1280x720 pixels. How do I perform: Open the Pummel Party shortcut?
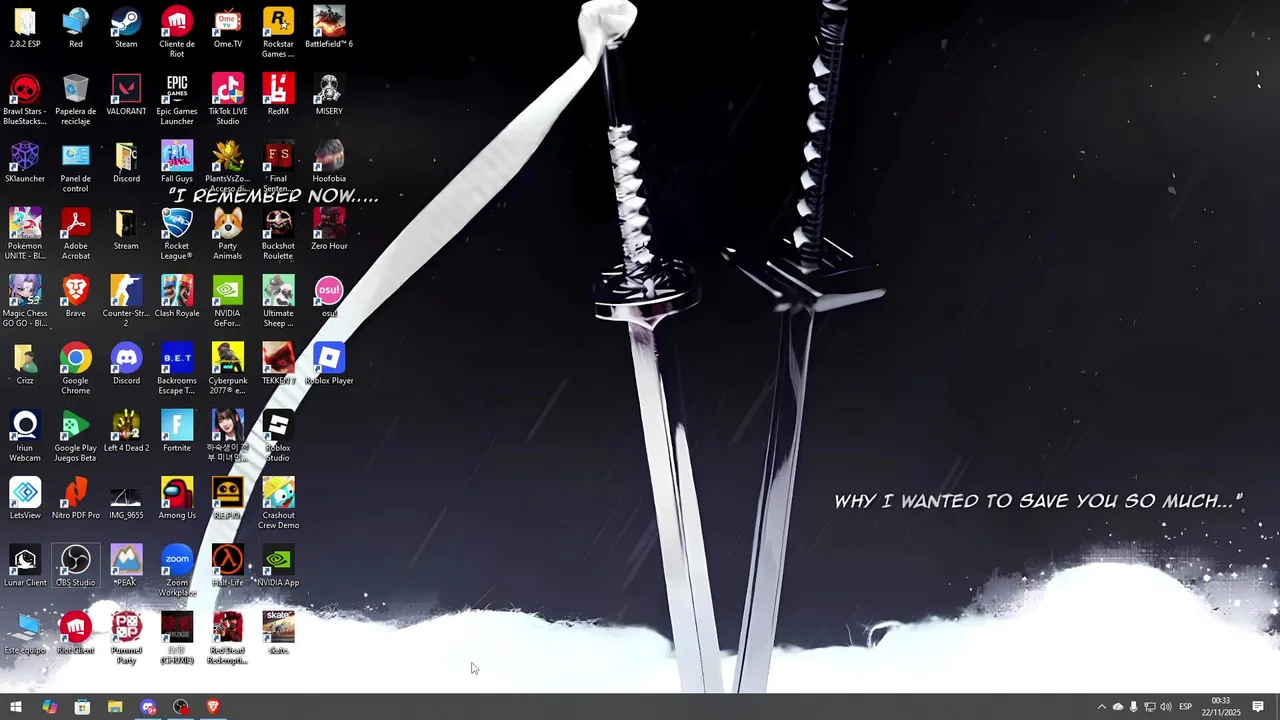point(126,637)
